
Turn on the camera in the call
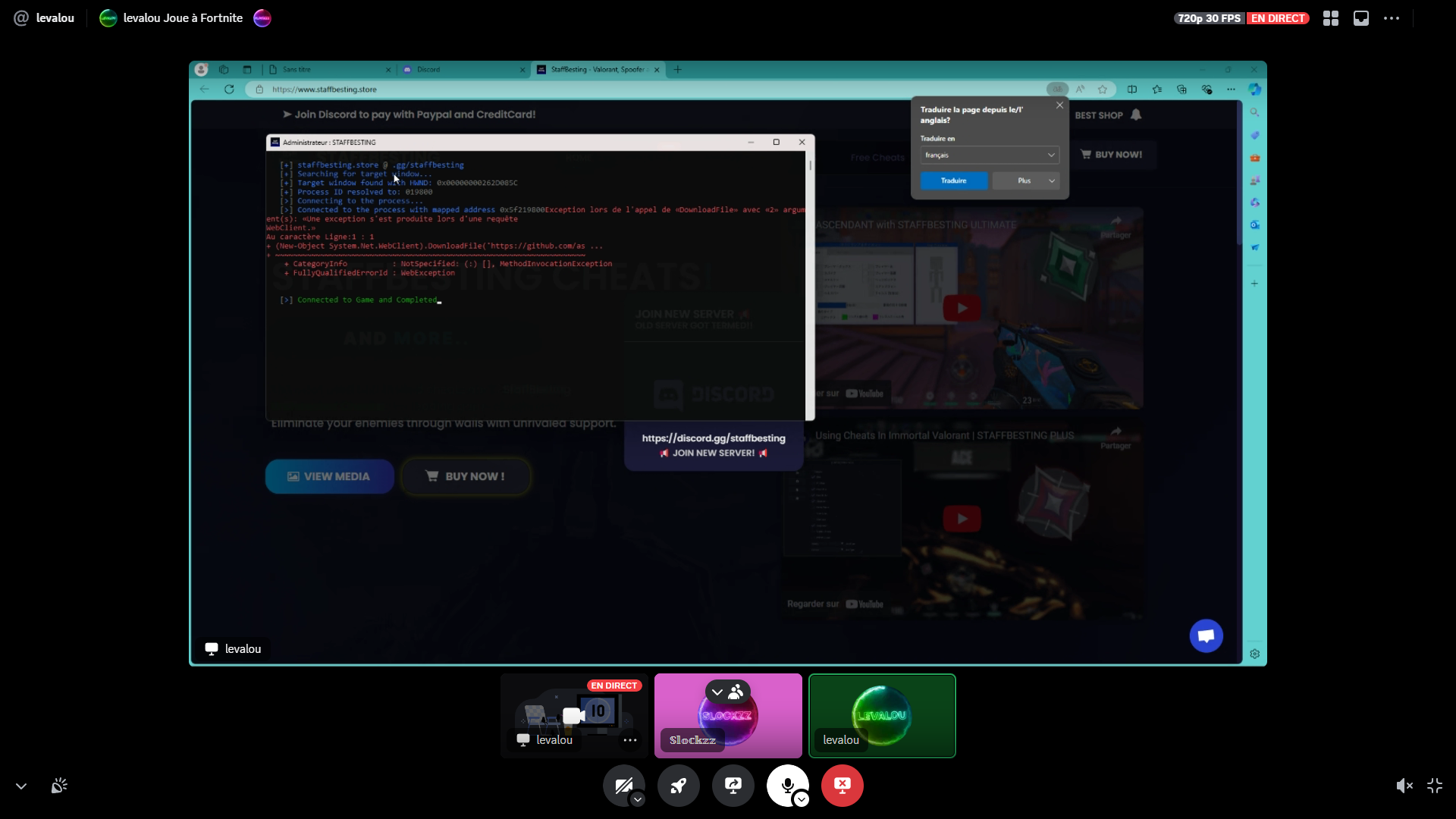pos(623,786)
